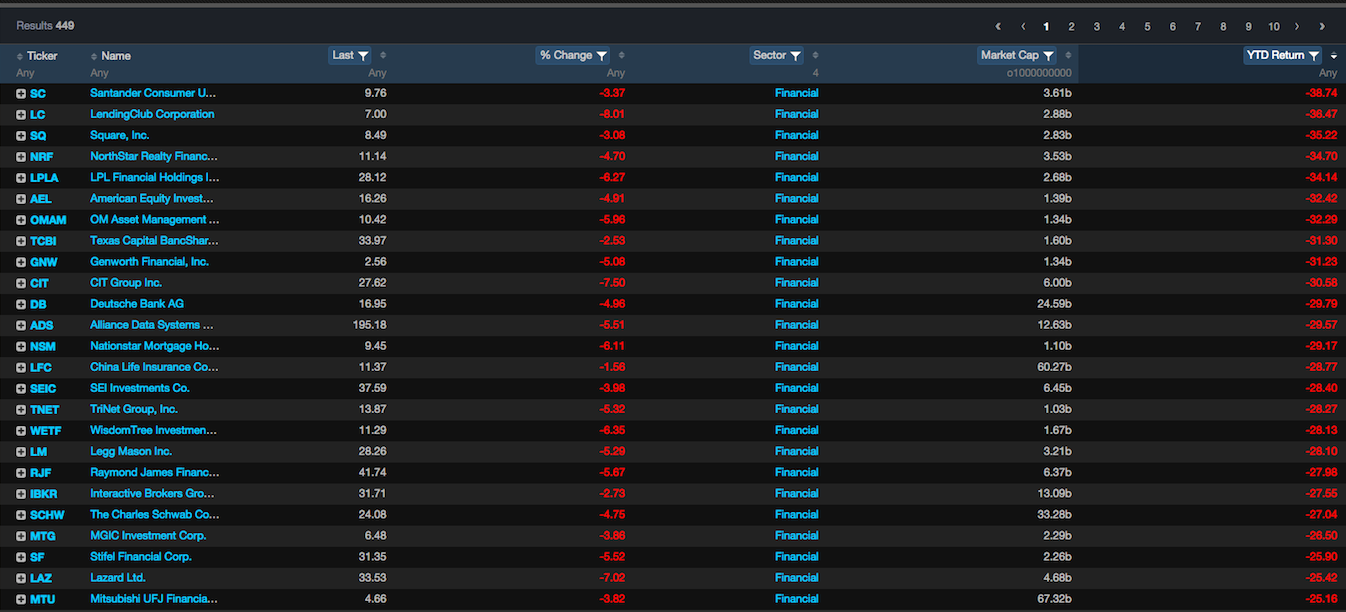Jump to the last results page

tap(1322, 27)
